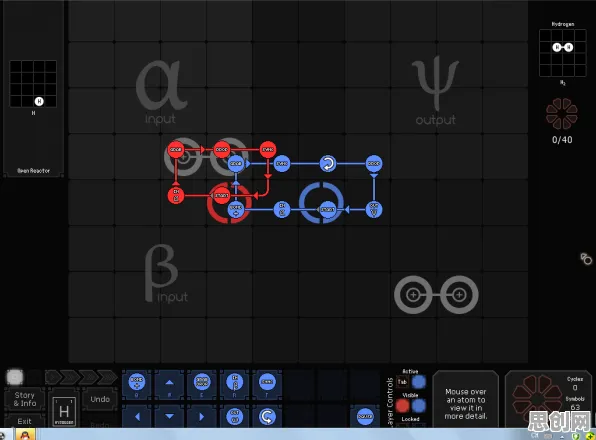
Task: Click the blue left arrow beside Out psi
Action: [x=347, y=210]
